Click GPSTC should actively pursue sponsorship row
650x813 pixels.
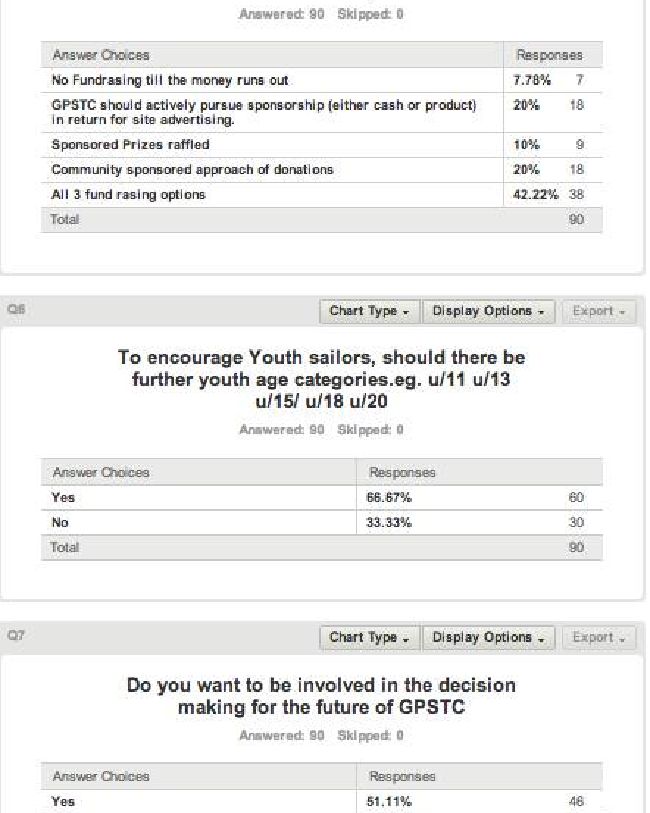click(321, 113)
